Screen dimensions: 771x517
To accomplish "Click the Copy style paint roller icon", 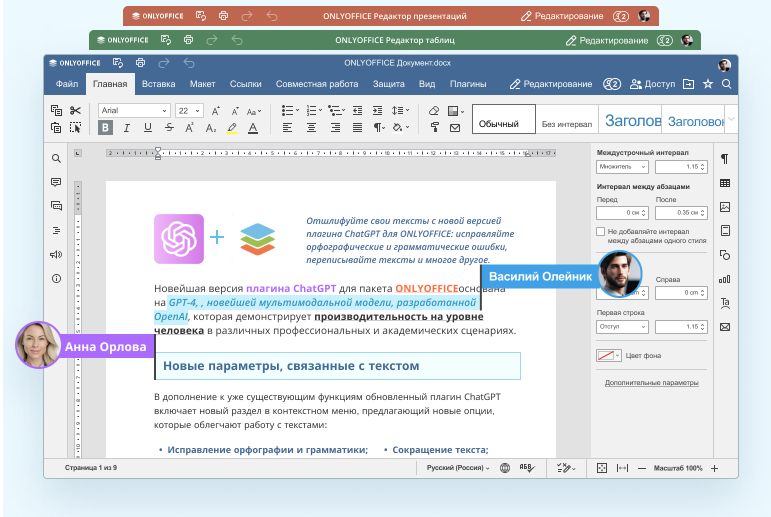I will [x=435, y=128].
